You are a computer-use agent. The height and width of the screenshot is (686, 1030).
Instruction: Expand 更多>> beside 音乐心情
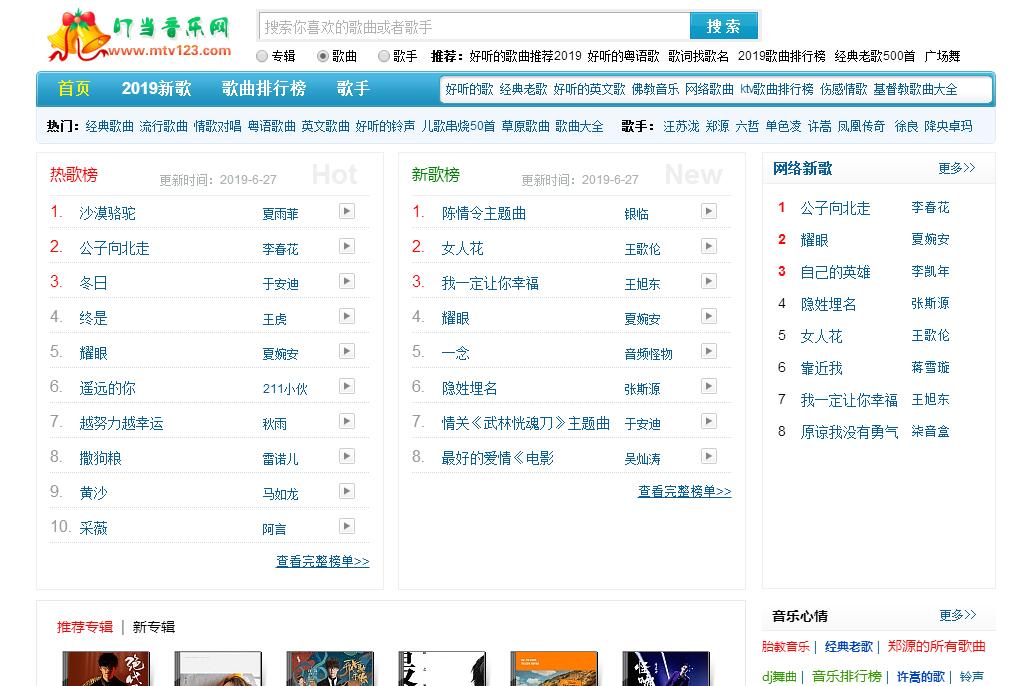pyautogui.click(x=956, y=615)
